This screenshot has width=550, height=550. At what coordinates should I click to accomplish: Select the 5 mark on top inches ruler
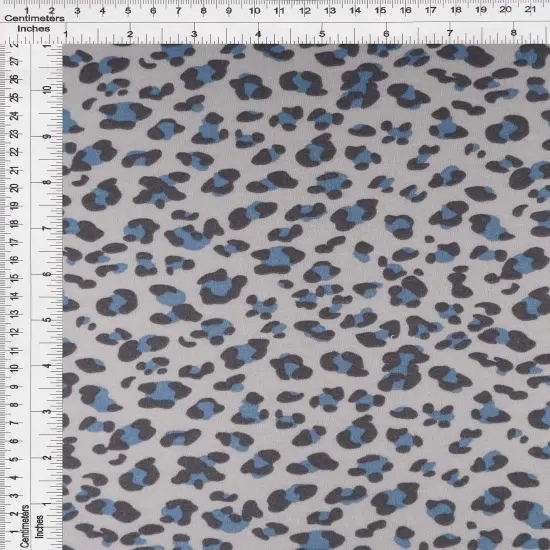322,34
